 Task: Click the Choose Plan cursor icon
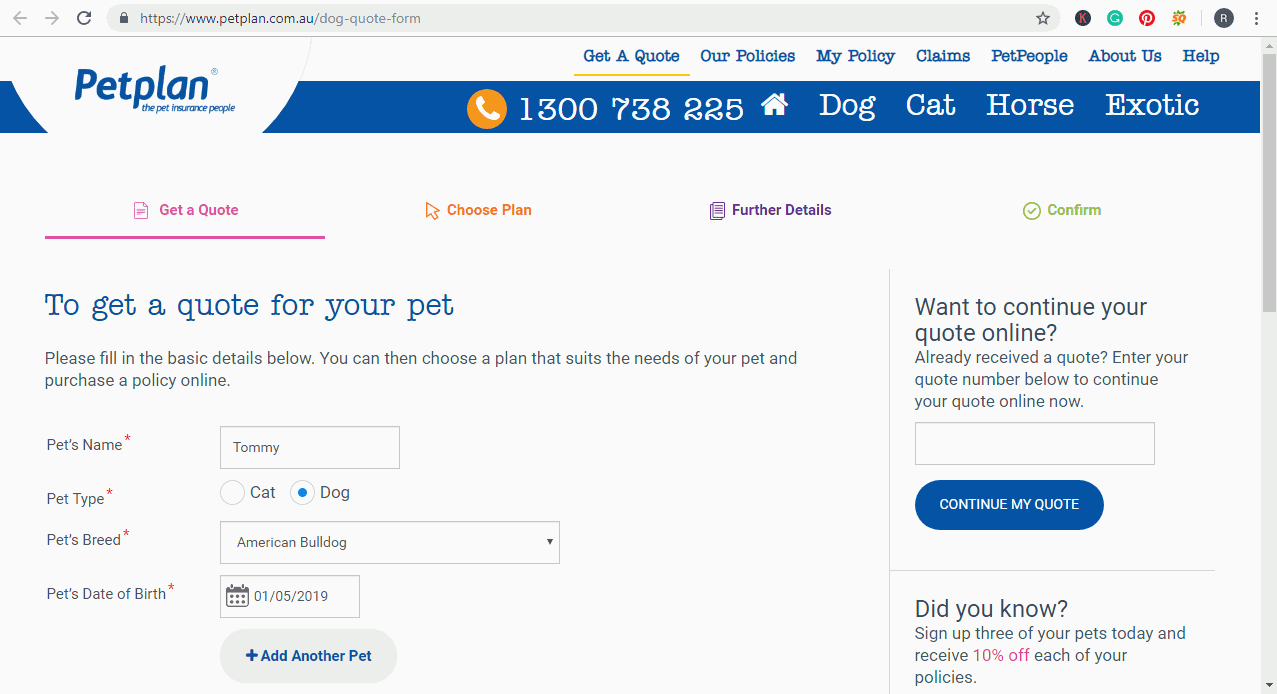pos(431,210)
